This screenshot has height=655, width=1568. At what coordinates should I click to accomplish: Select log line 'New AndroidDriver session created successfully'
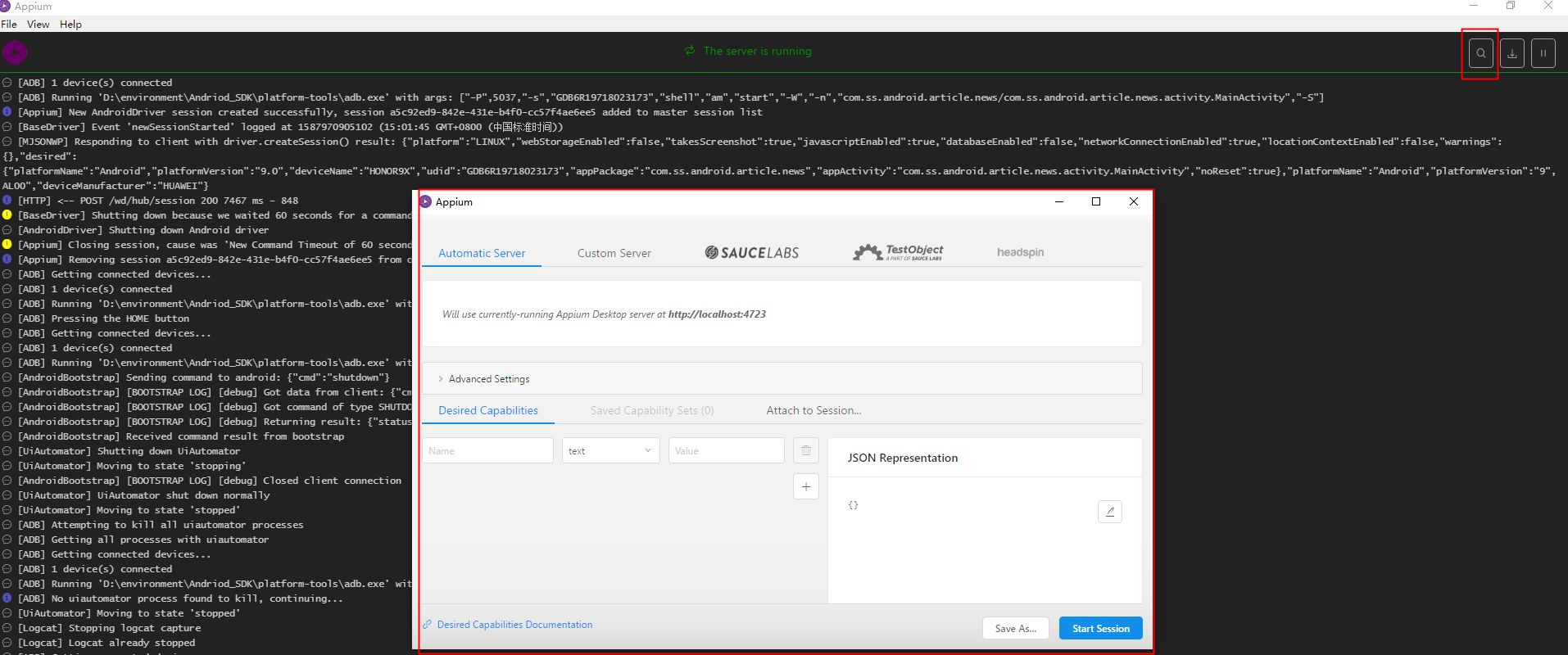[390, 112]
